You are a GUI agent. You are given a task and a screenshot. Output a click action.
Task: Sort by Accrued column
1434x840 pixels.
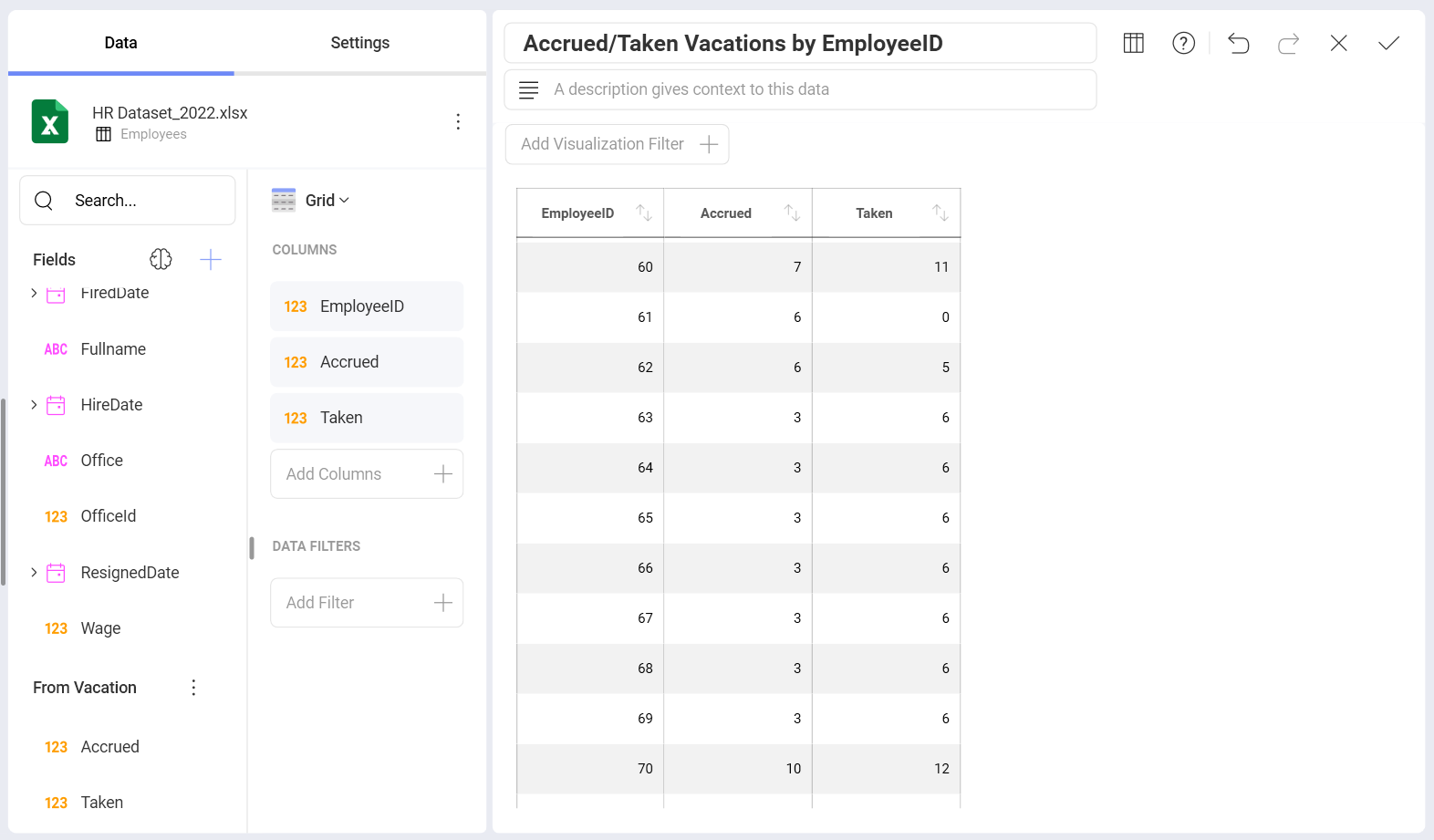click(x=792, y=213)
